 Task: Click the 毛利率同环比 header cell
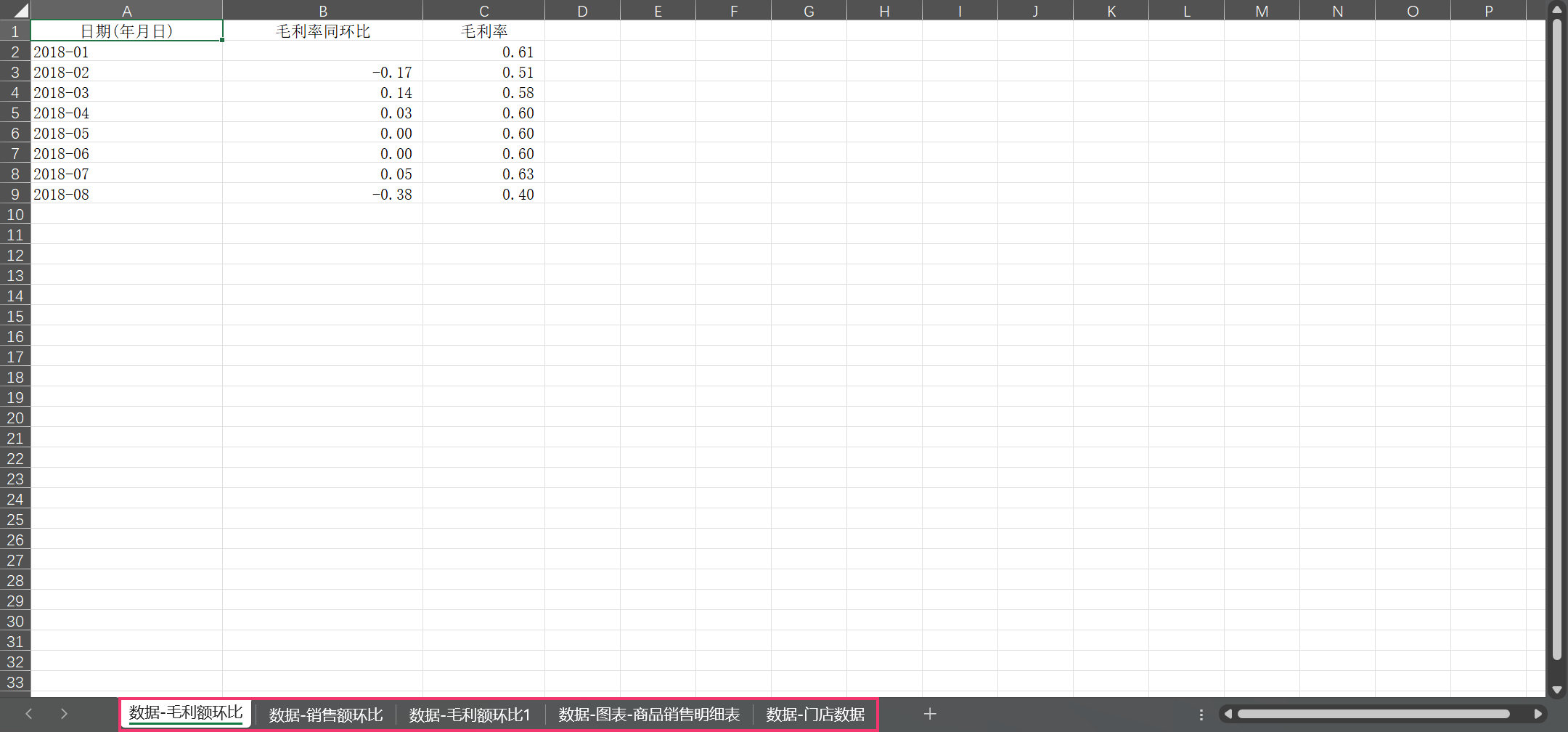pyautogui.click(x=323, y=30)
